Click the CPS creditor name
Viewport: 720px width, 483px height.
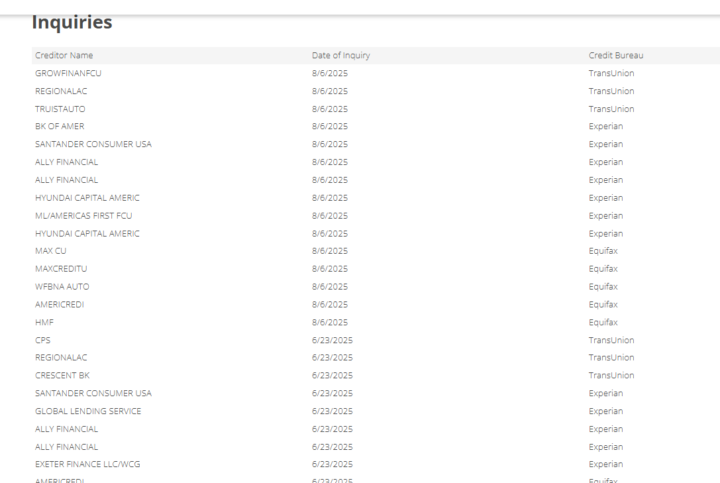[x=43, y=340]
